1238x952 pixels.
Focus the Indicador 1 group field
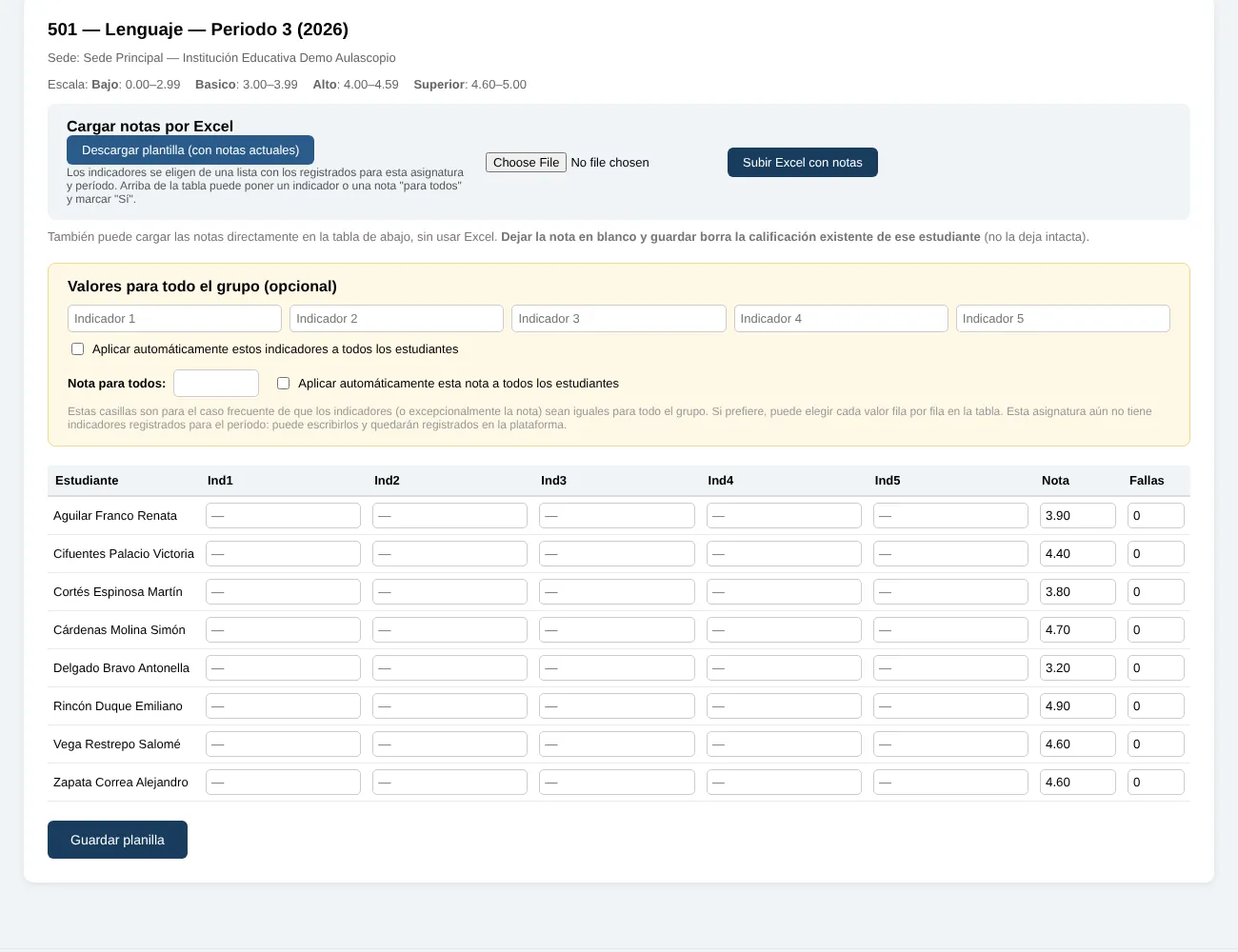(174, 319)
